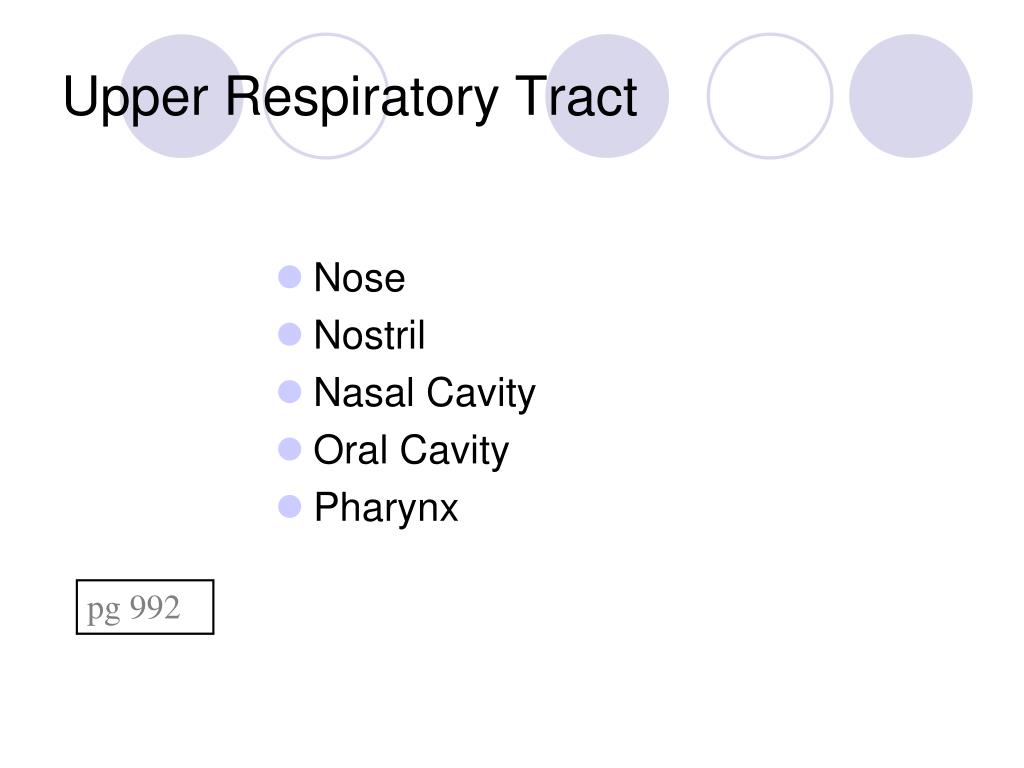
Task: Select the Pharynx bullet text
Action: tap(386, 509)
